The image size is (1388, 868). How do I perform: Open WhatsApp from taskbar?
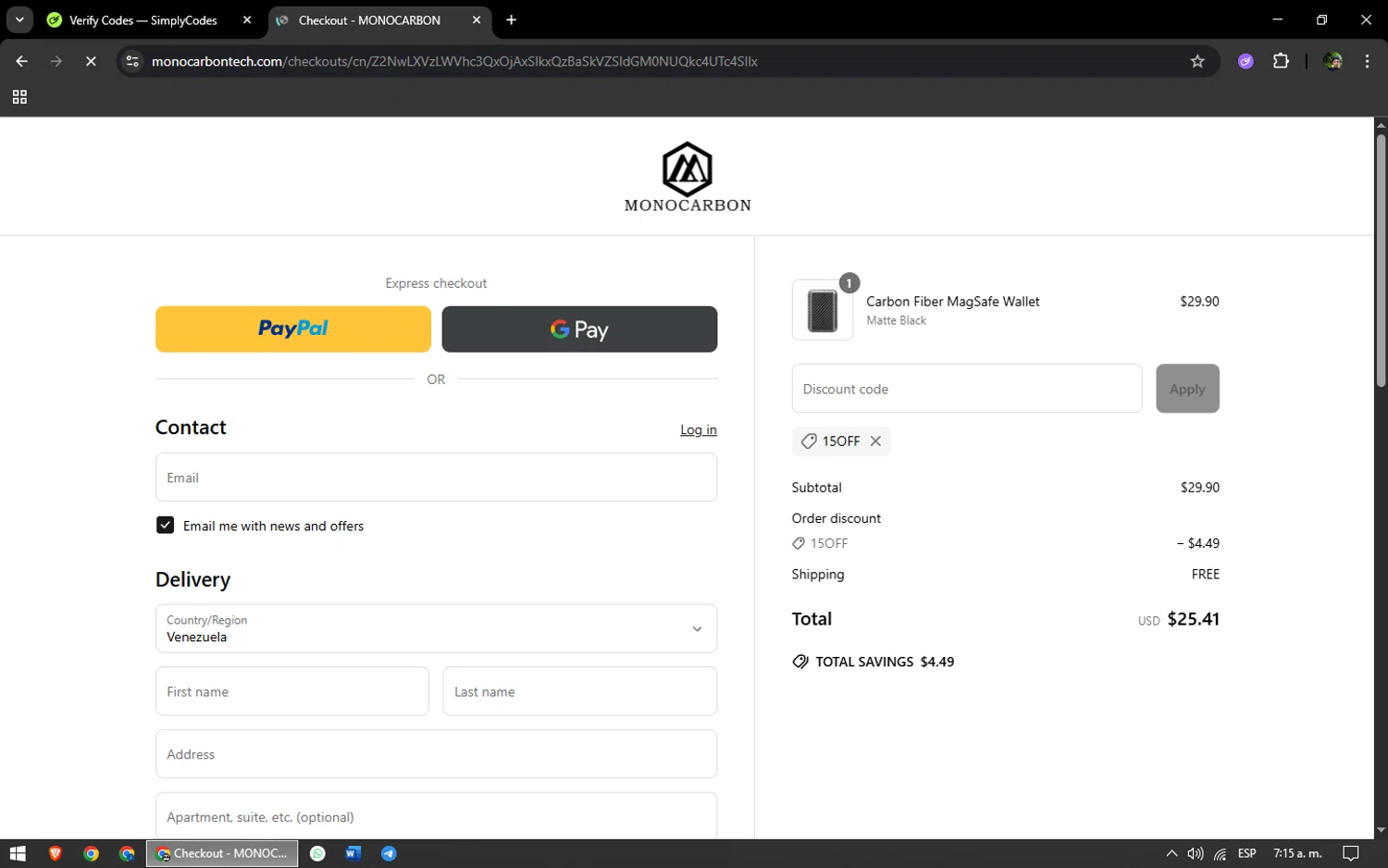(x=317, y=853)
